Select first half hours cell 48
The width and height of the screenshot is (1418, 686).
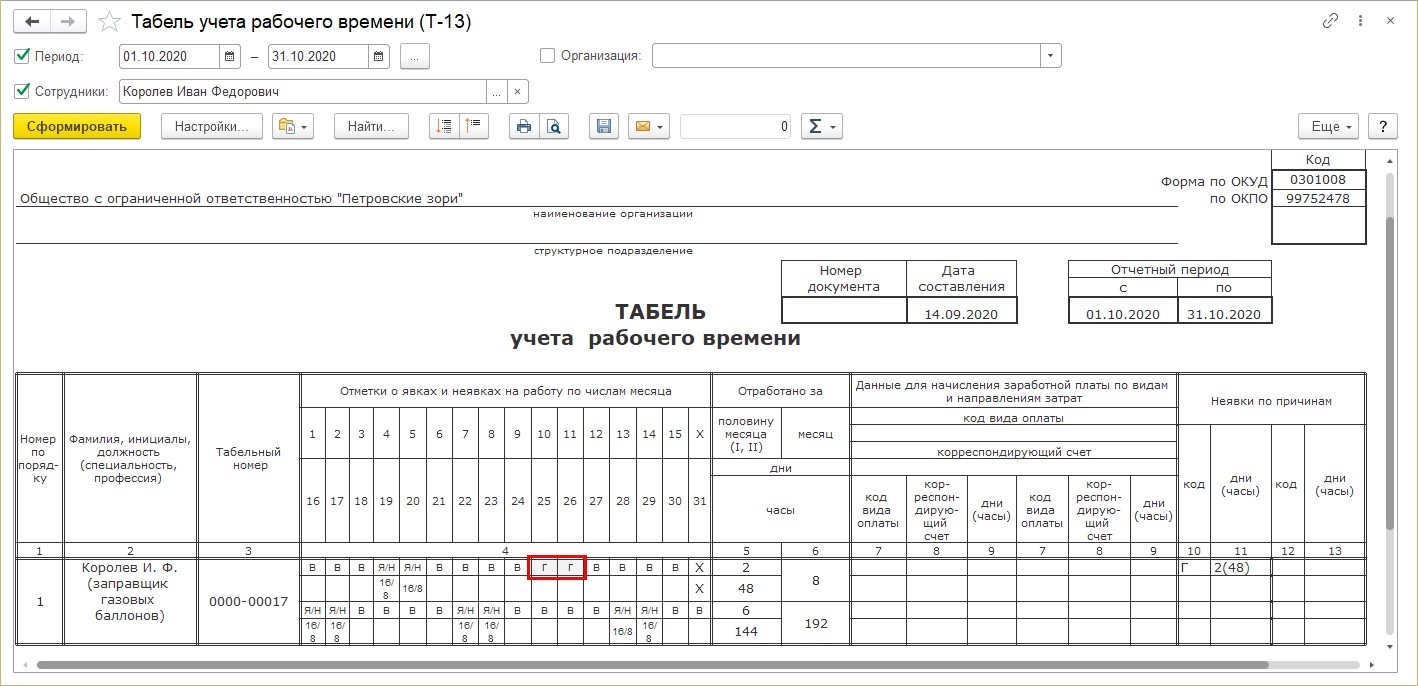[x=746, y=589]
